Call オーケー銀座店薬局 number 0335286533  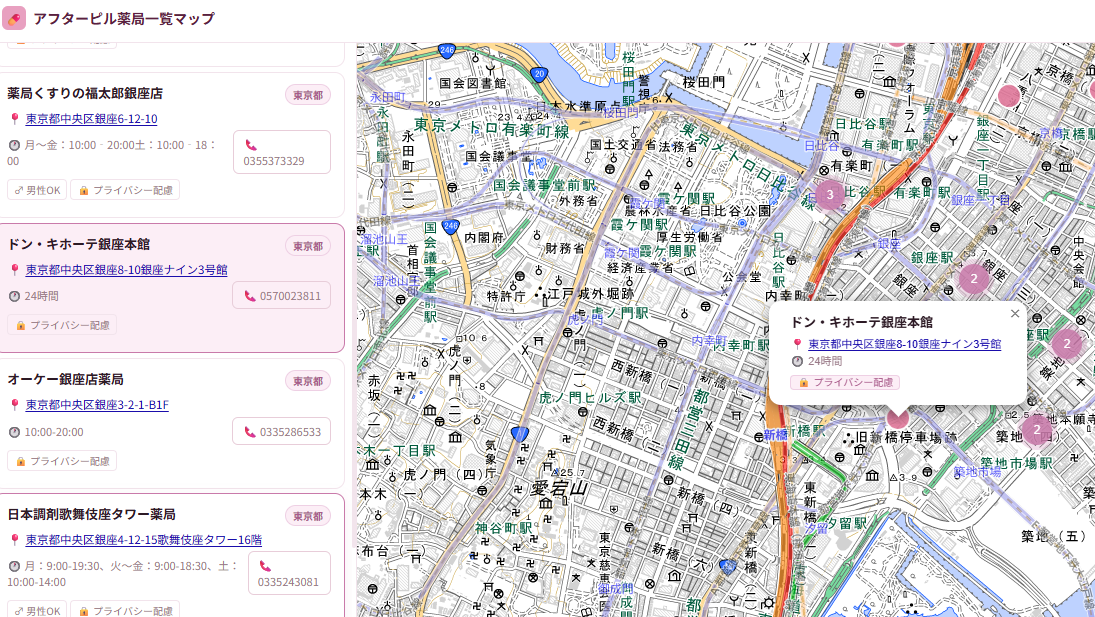[x=281, y=432]
